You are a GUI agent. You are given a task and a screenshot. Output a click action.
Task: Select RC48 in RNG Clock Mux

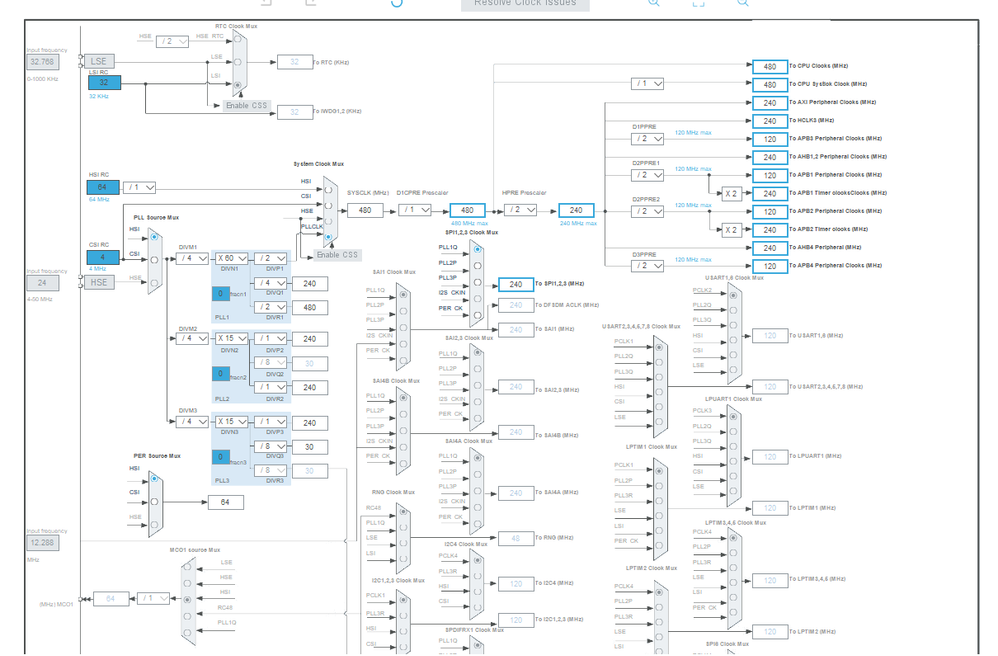(x=403, y=512)
